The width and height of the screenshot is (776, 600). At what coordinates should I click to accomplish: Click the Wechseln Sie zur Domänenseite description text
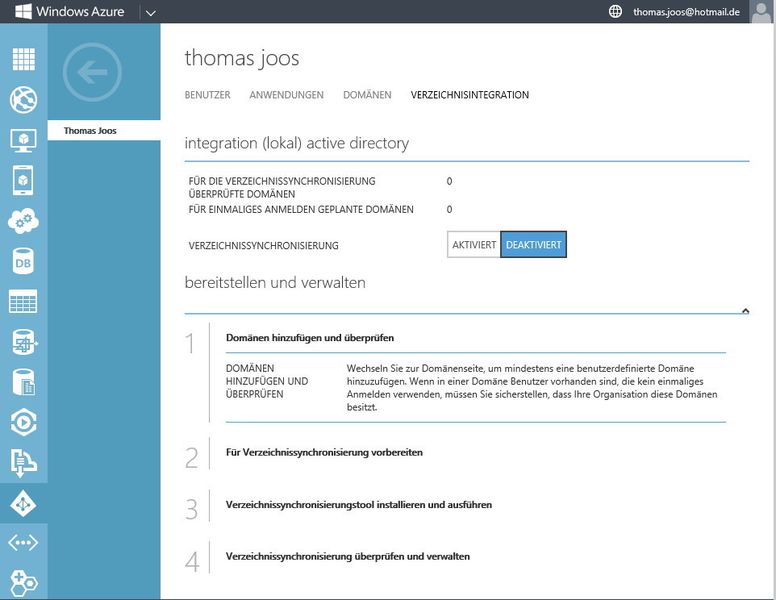(532, 388)
